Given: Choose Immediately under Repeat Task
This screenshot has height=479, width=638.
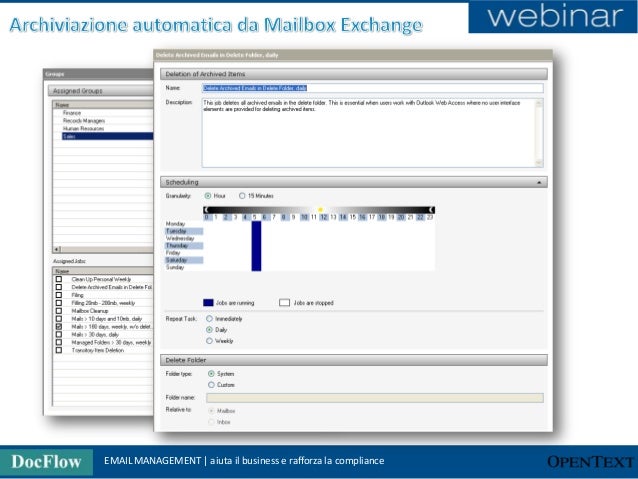Looking at the screenshot, I should click(x=209, y=319).
